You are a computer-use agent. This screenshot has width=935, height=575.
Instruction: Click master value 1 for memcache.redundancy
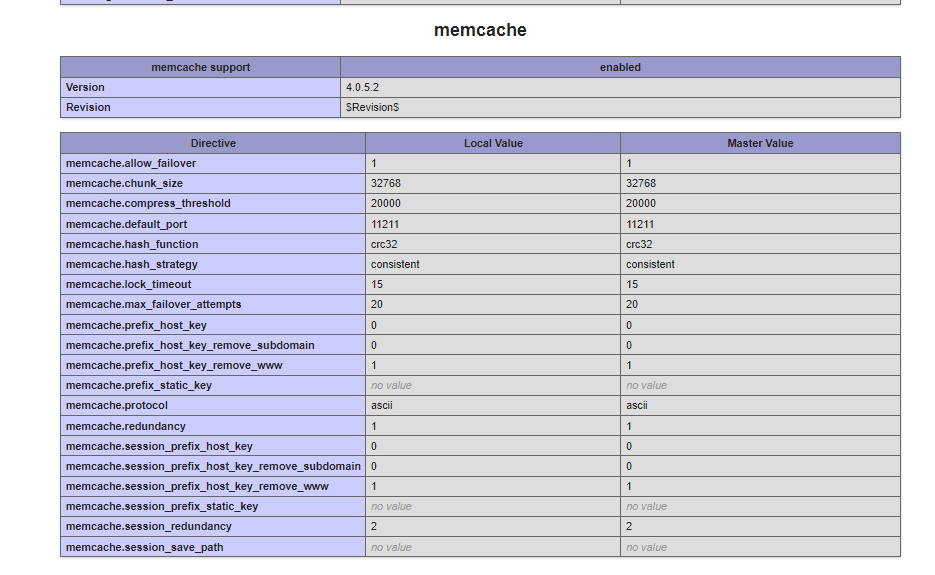[629, 426]
